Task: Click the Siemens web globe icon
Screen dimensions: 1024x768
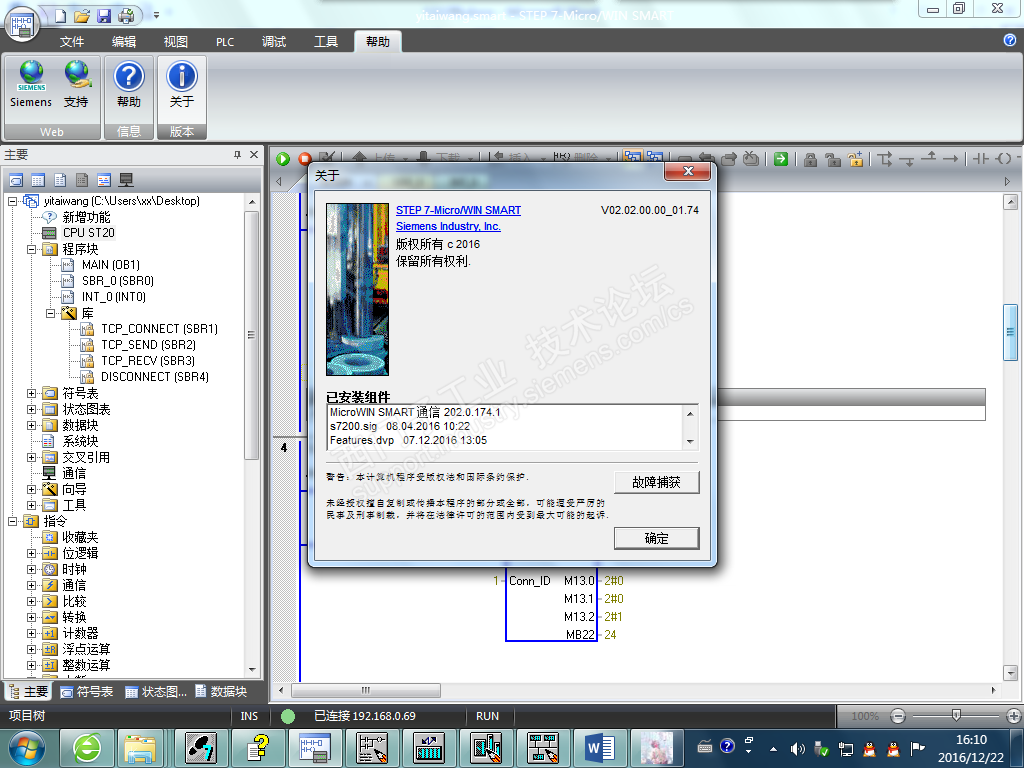Action: pos(31,84)
